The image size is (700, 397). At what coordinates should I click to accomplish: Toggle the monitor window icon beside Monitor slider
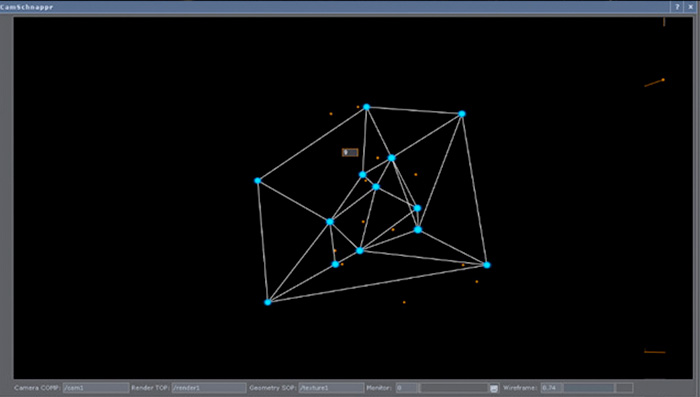(x=494, y=388)
